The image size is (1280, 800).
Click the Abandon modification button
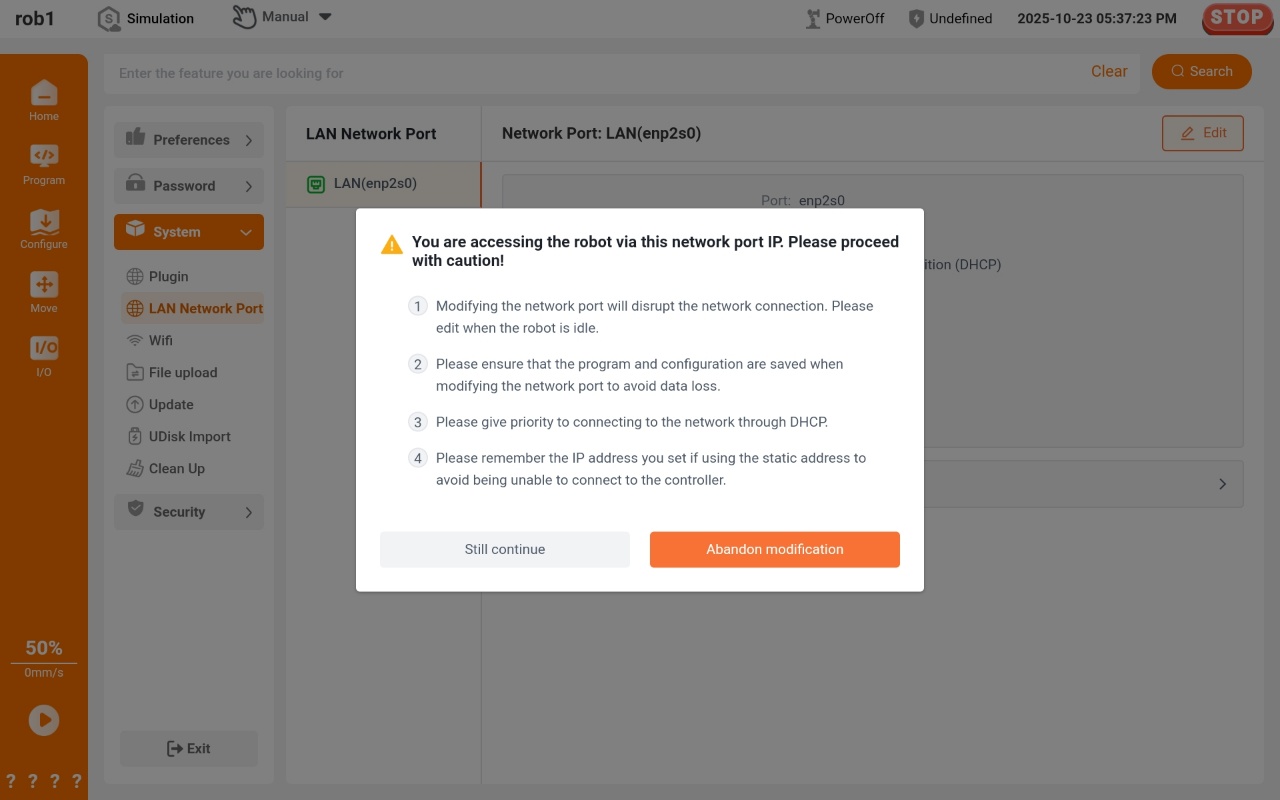(x=775, y=549)
